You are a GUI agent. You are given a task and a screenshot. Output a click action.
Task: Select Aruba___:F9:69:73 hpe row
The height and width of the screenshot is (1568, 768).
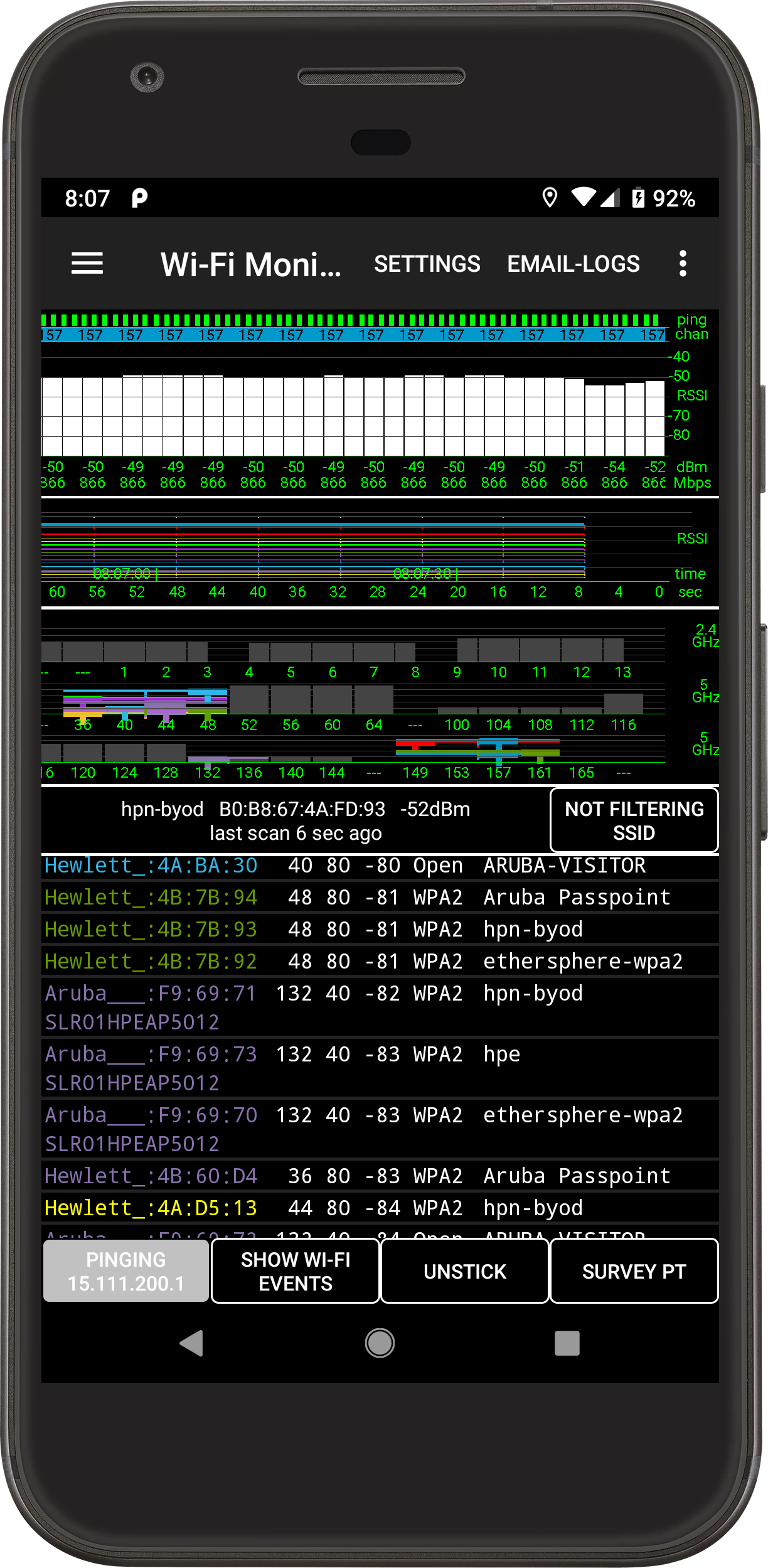point(380,1068)
